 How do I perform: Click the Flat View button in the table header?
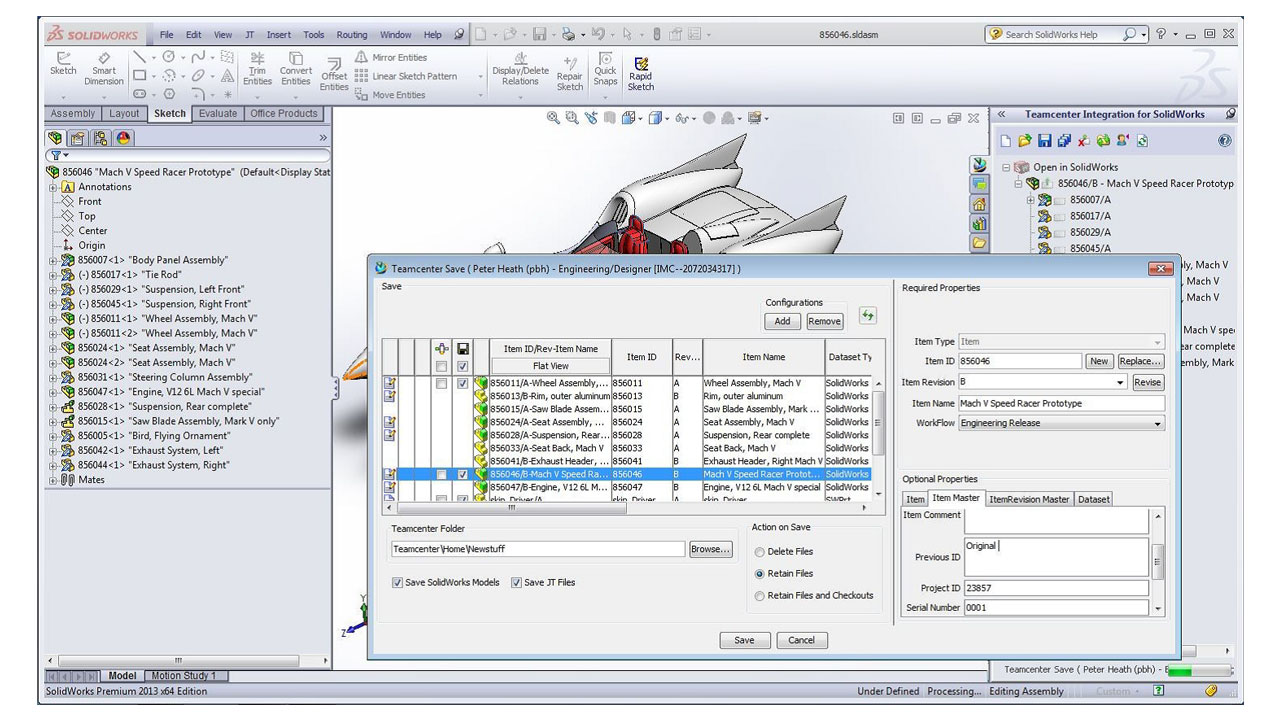pyautogui.click(x=550, y=366)
